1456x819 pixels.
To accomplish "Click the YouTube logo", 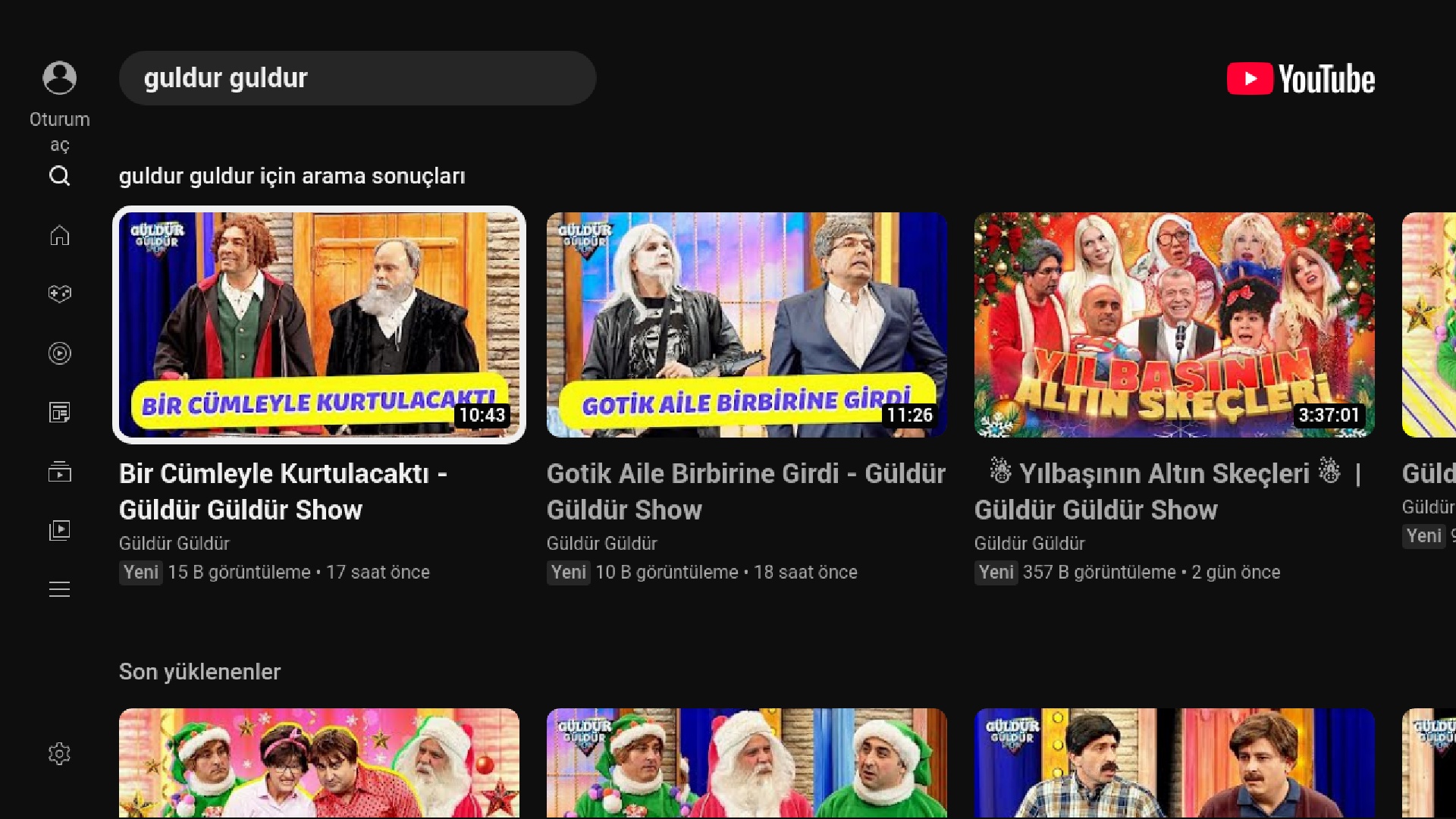I will 1301,79.
